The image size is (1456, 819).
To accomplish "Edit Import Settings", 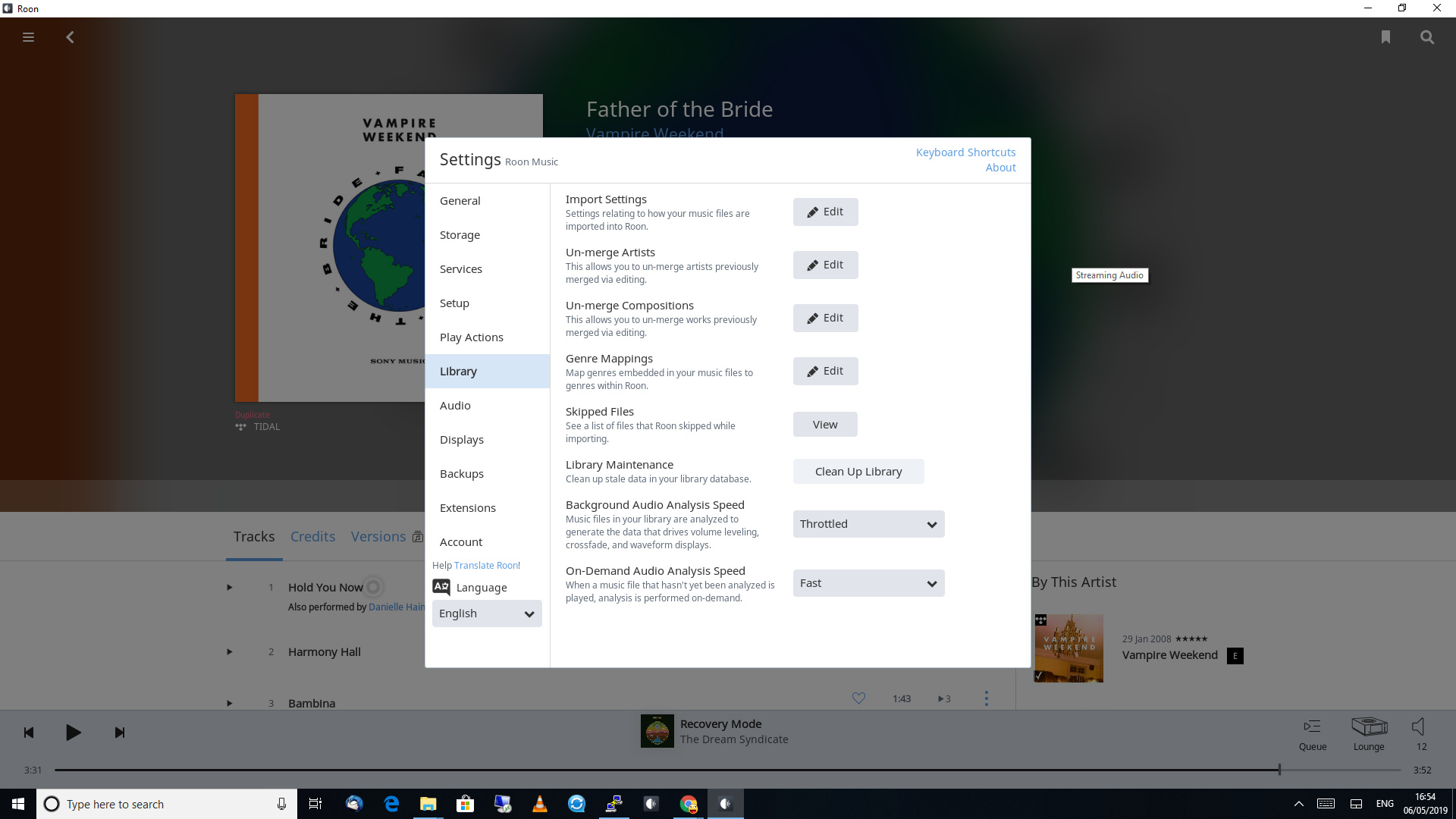I will [825, 212].
